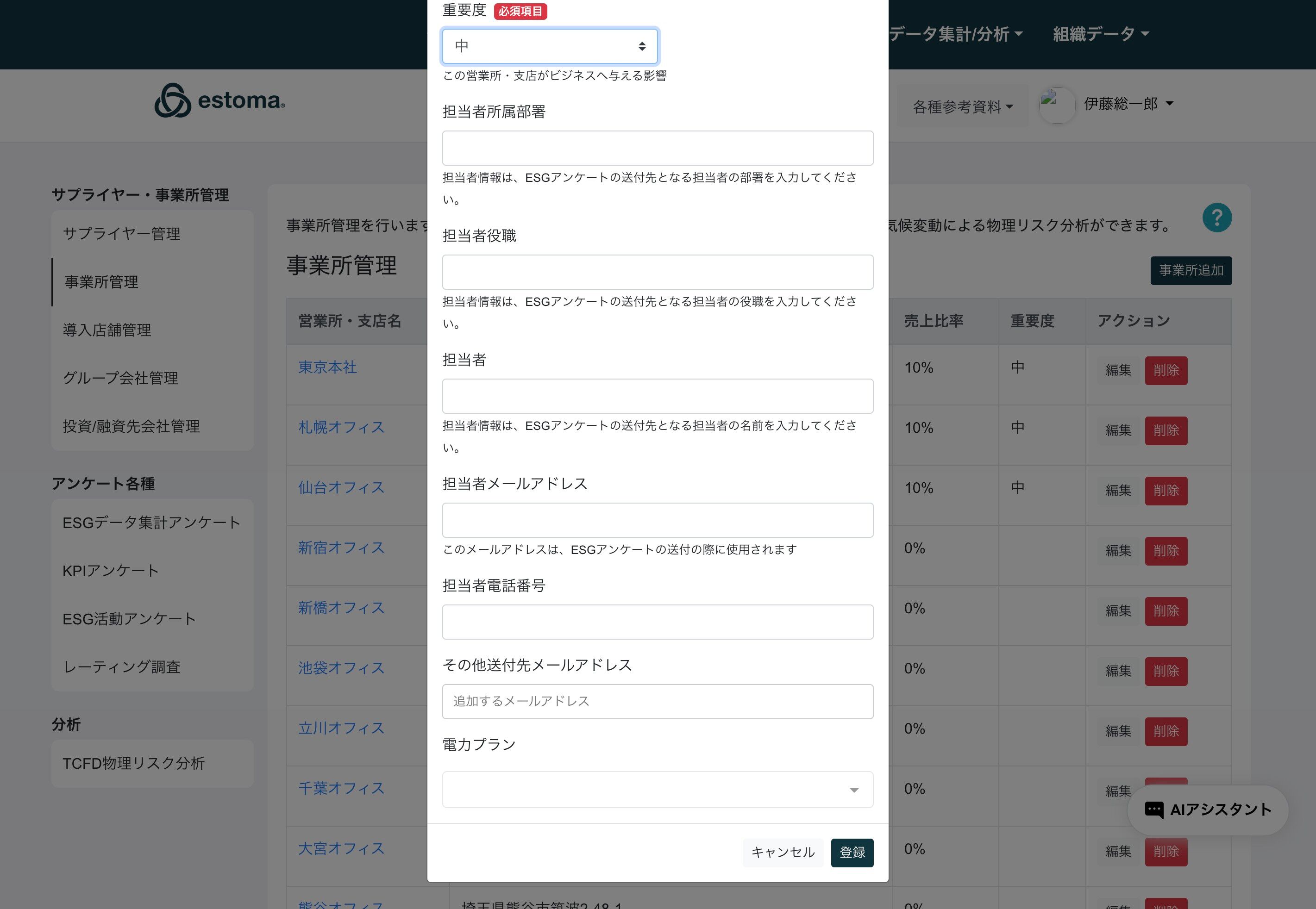The width and height of the screenshot is (1316, 909).
Task: Open the 組織データ menu
Action: (1100, 34)
